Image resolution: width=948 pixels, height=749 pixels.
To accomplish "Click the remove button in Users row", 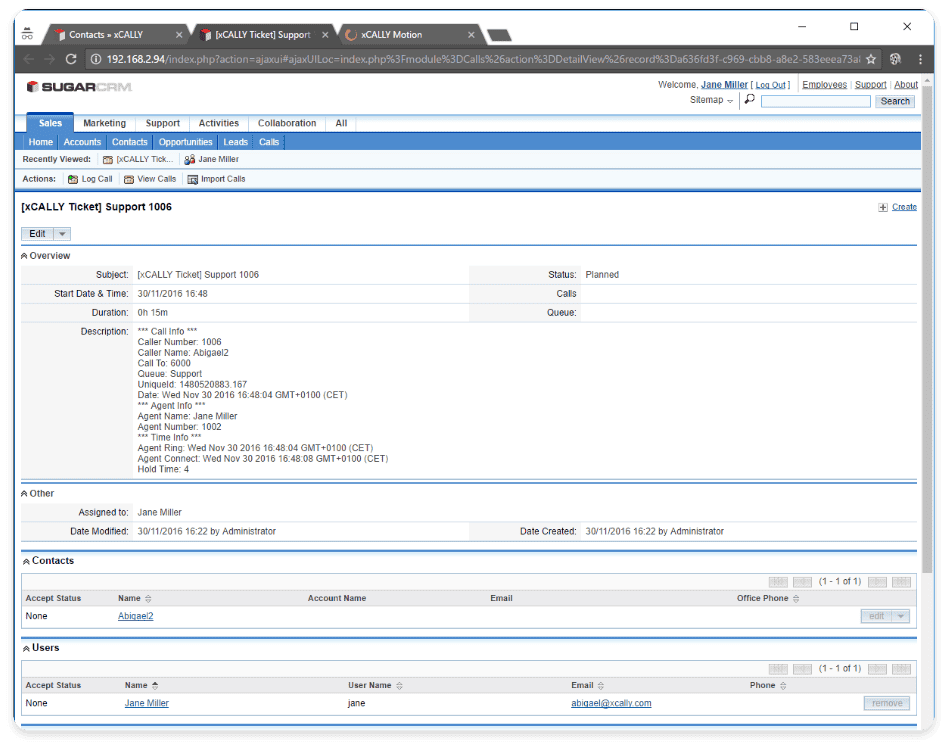I will [x=887, y=703].
